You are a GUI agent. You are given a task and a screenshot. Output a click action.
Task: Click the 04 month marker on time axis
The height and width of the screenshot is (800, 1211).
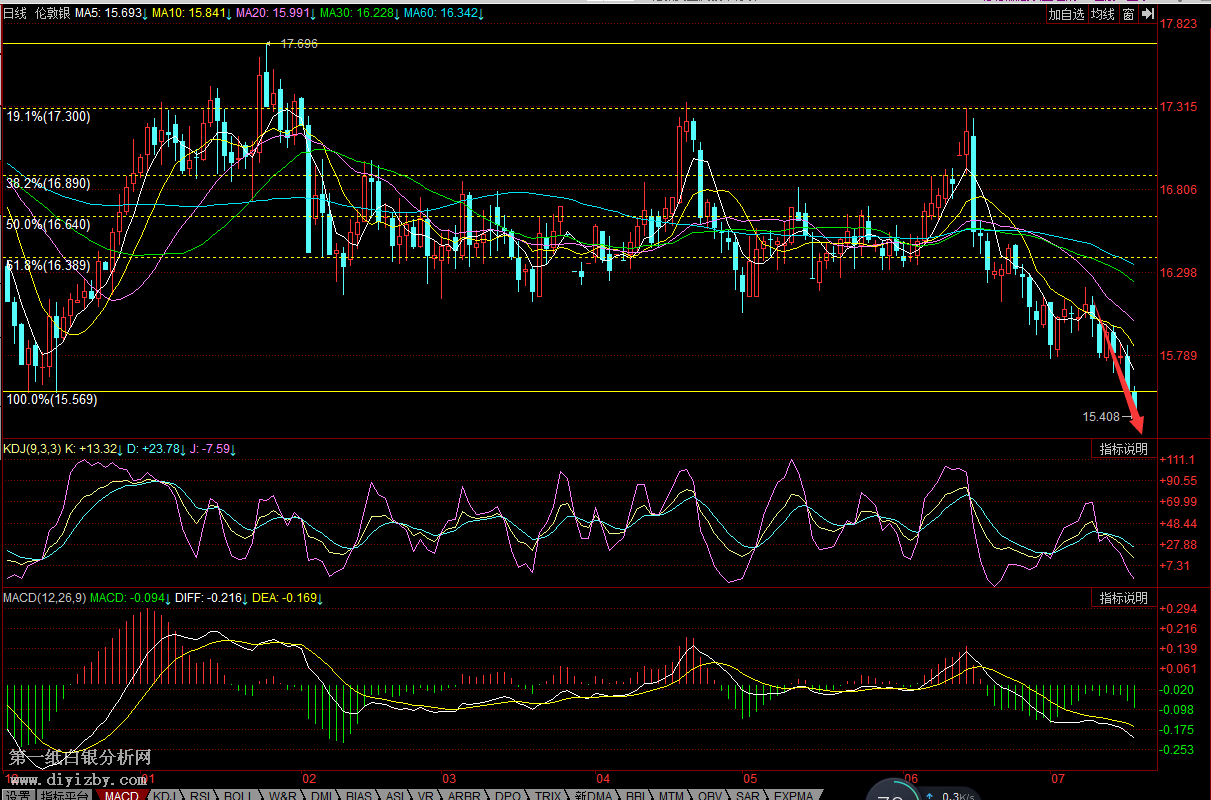[603, 778]
